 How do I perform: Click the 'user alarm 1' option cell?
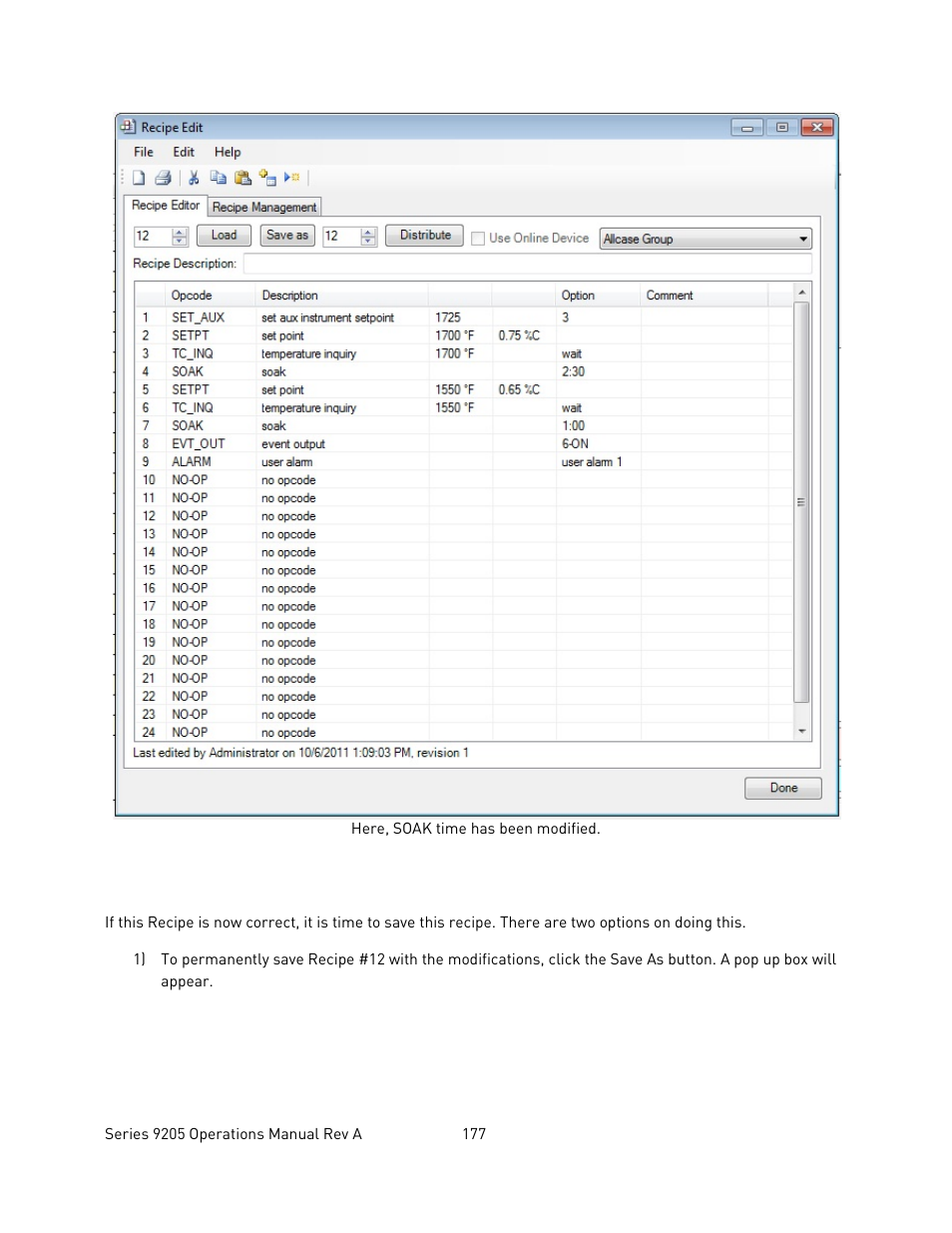[x=592, y=461]
